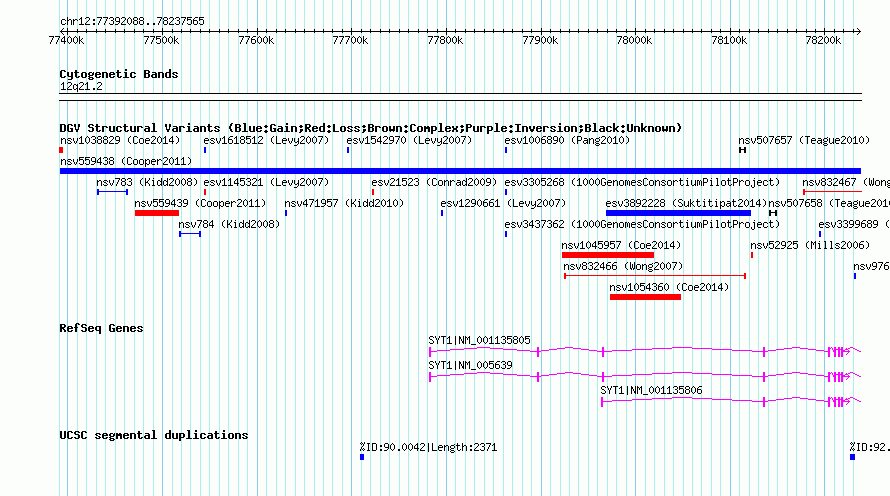Viewport: 890px width, 496px height.
Task: Click the Cytogenetic Bands track title
Action: [x=119, y=74]
